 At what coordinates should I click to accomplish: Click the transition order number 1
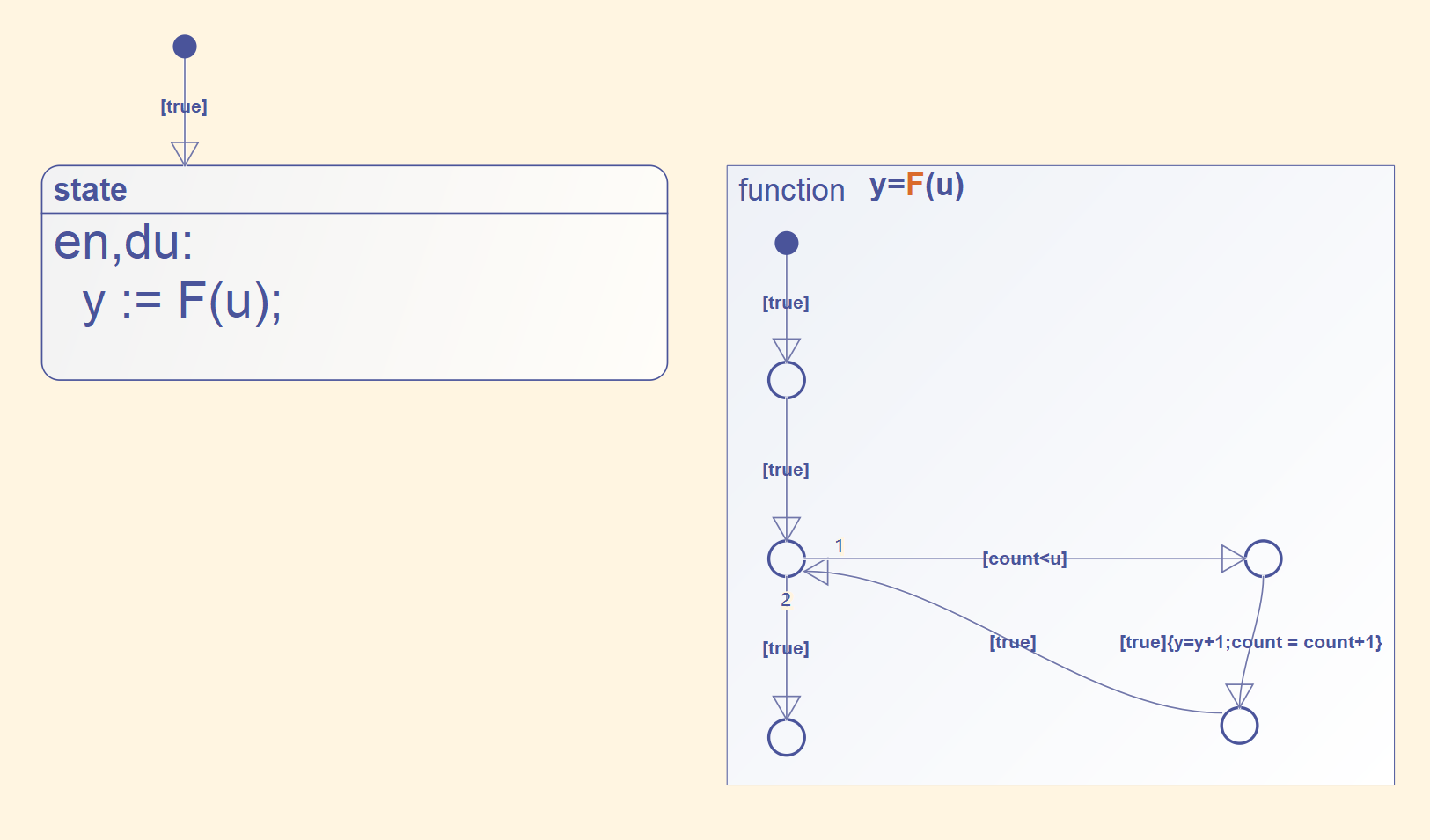click(840, 546)
